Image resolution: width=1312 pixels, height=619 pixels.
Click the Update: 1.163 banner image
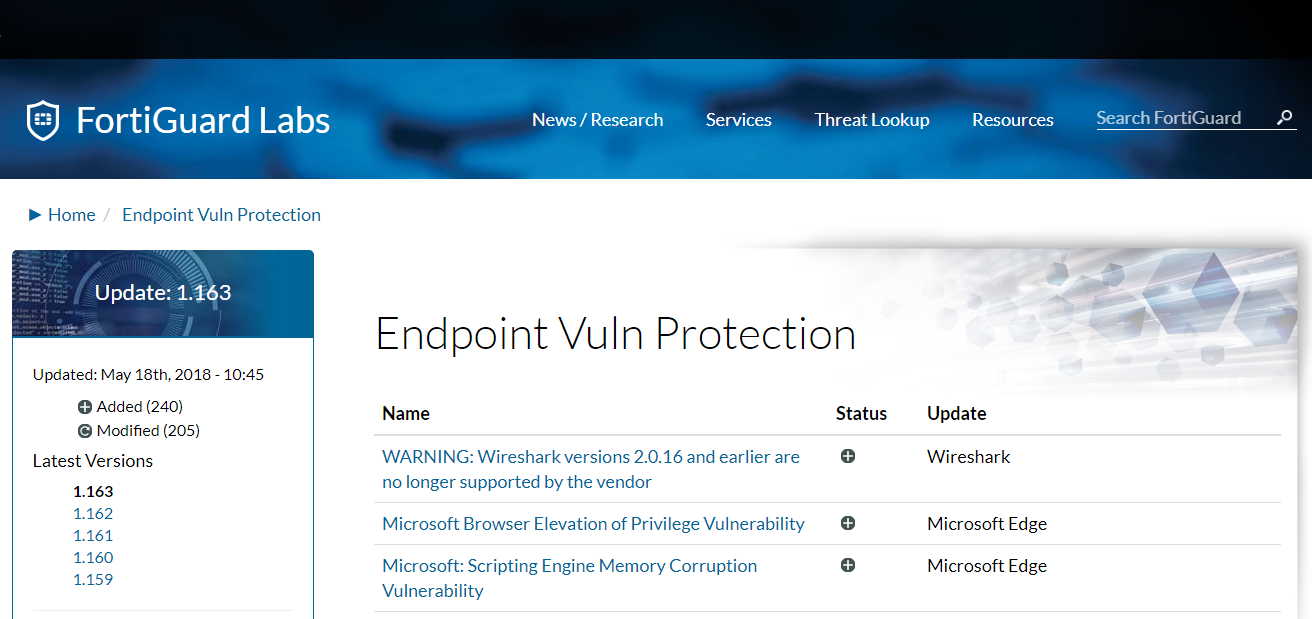[x=163, y=293]
